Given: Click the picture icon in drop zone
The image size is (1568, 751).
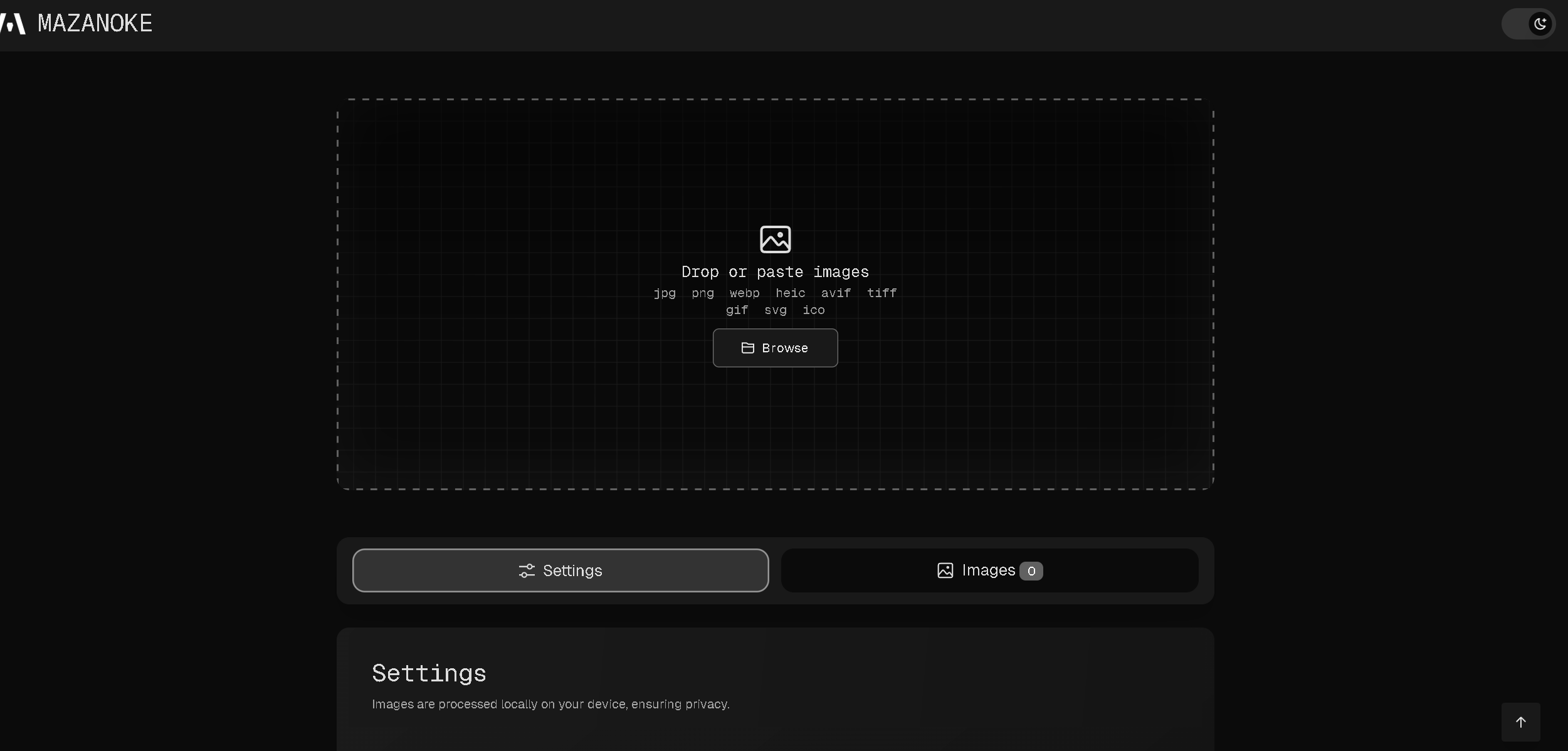Looking at the screenshot, I should coord(775,239).
